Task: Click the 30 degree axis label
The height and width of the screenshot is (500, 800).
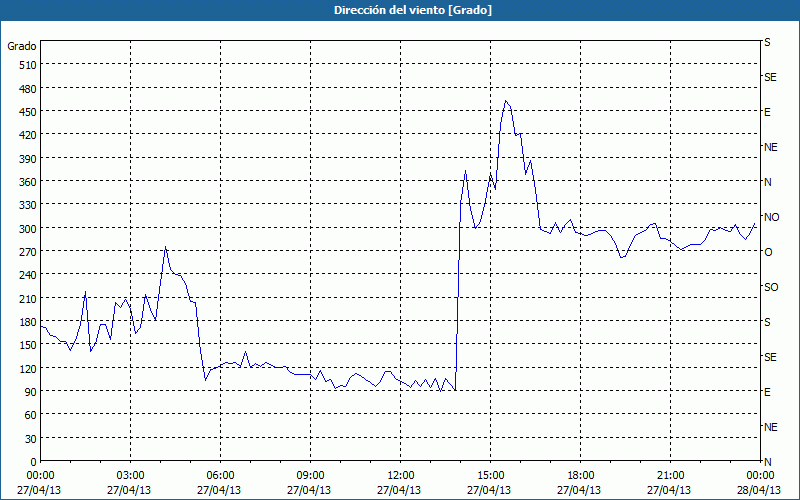Action: [31, 439]
